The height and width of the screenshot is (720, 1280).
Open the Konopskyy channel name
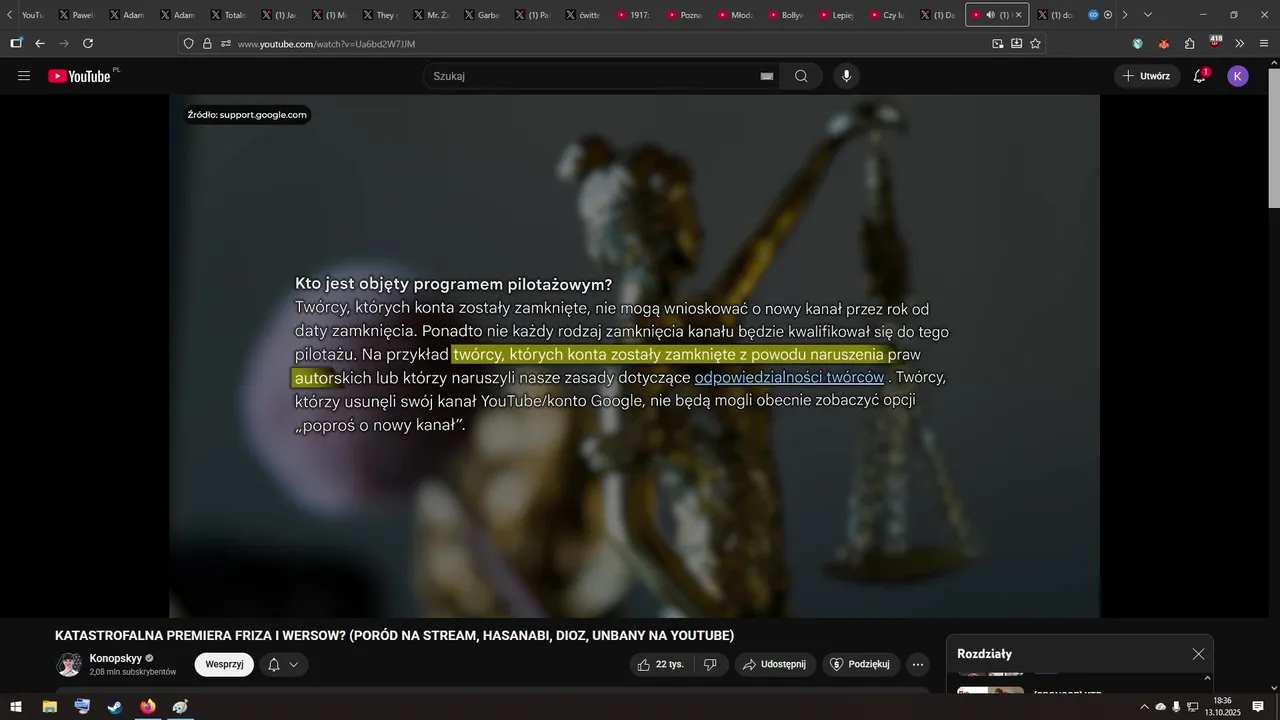coord(116,658)
